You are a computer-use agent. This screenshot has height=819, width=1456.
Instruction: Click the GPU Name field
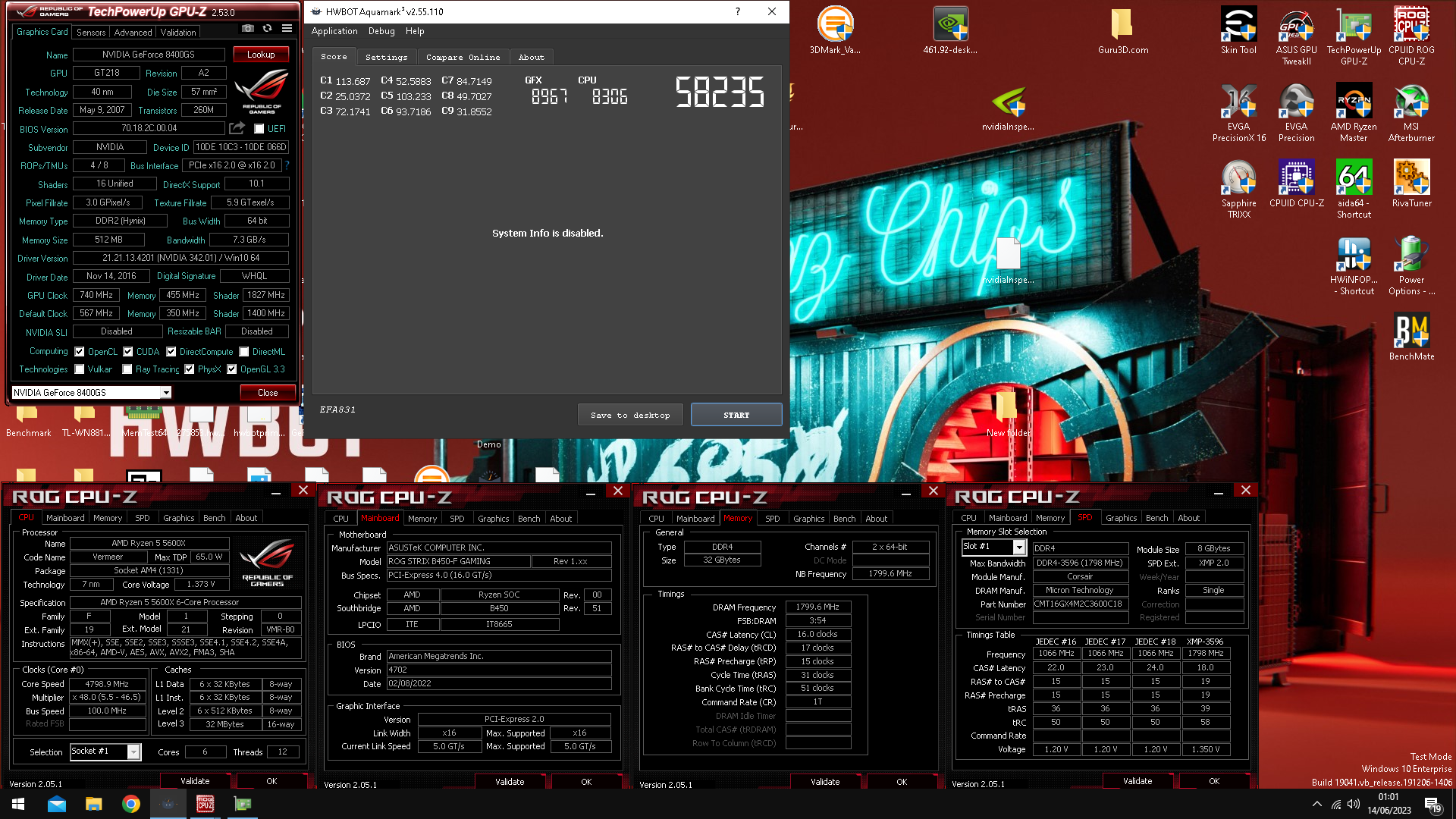[x=149, y=55]
